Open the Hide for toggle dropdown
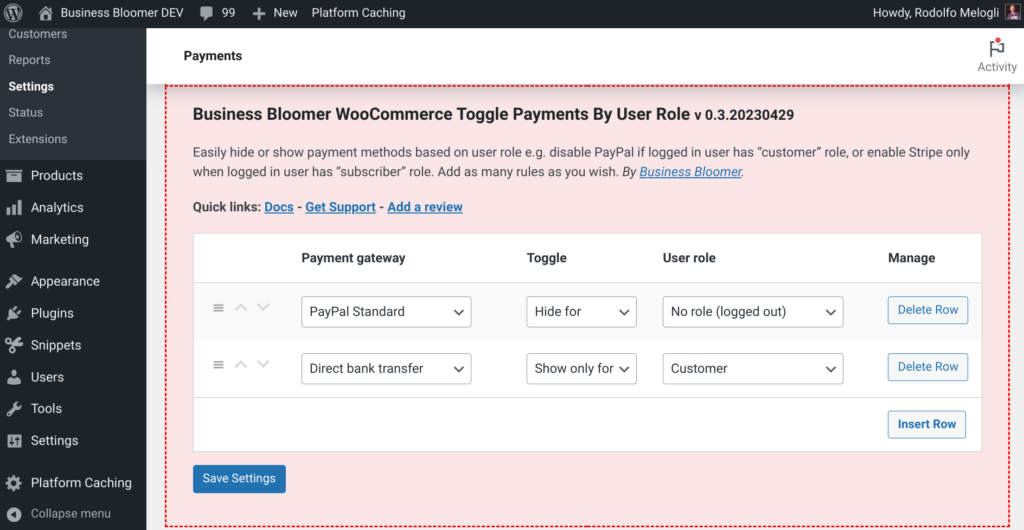The image size is (1024, 530). (x=581, y=312)
